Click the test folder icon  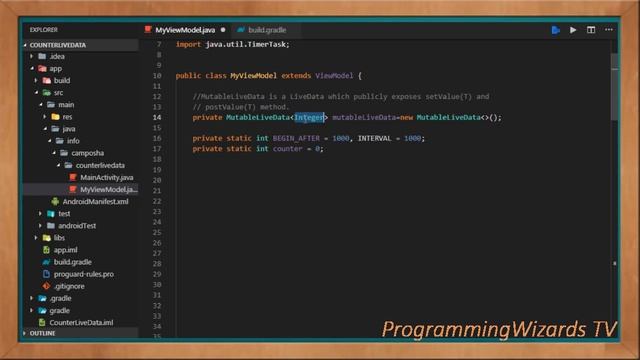pyautogui.click(x=51, y=213)
